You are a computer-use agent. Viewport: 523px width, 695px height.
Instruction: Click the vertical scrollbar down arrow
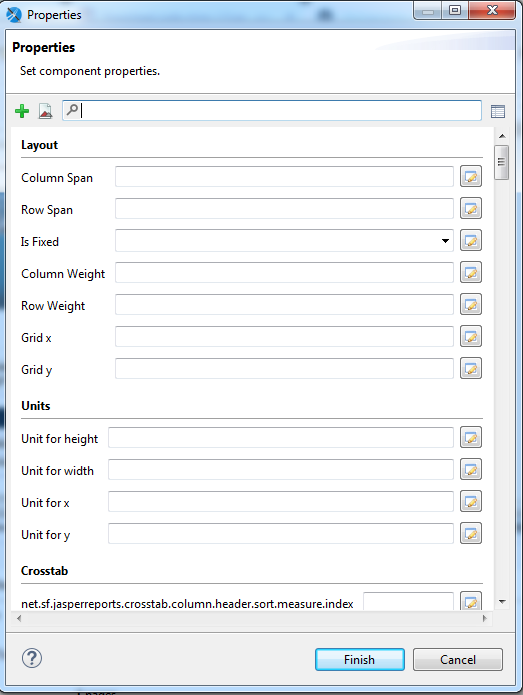[502, 602]
